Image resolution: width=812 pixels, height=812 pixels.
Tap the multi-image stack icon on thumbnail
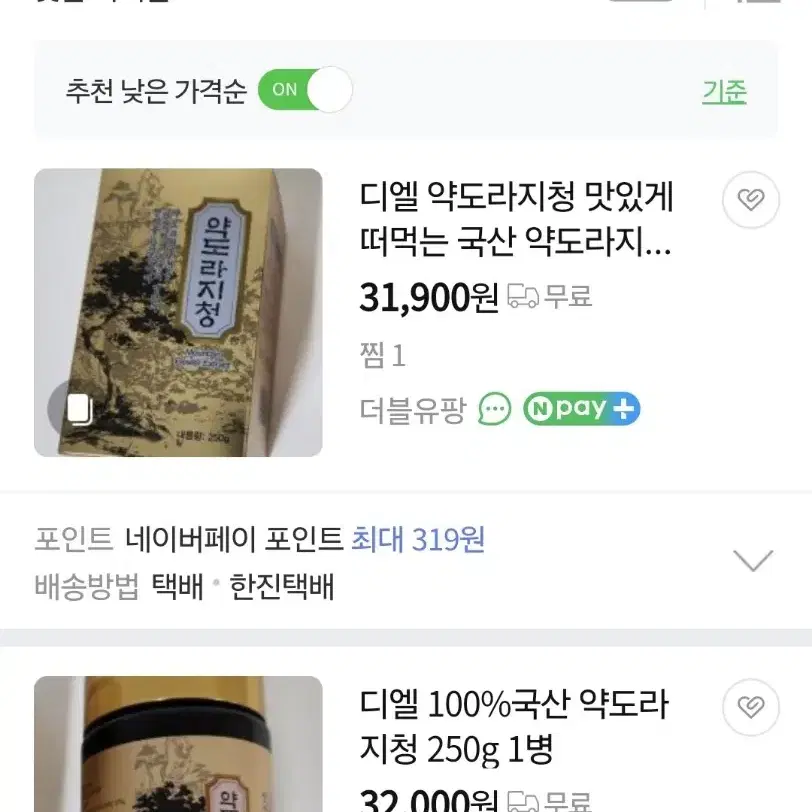[x=79, y=409]
